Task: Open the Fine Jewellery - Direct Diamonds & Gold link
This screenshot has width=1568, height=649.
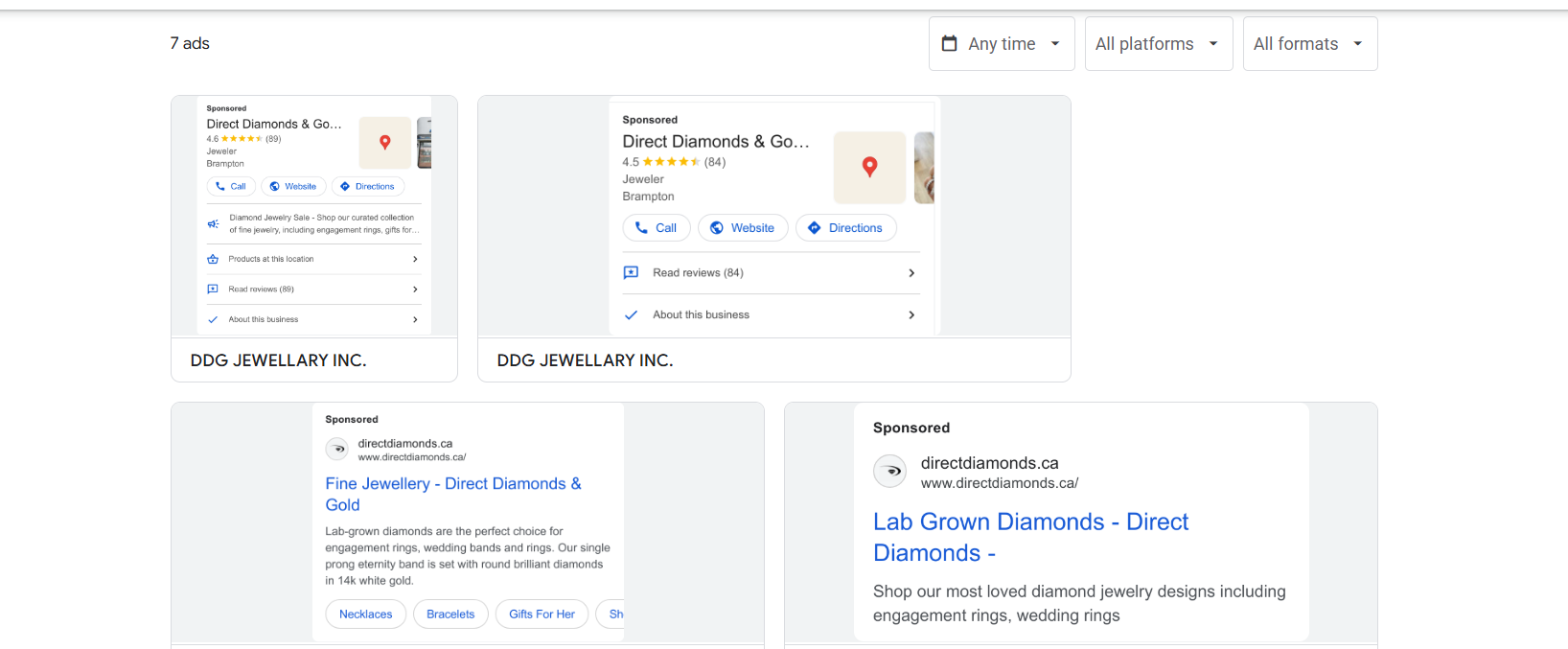Action: tap(453, 495)
